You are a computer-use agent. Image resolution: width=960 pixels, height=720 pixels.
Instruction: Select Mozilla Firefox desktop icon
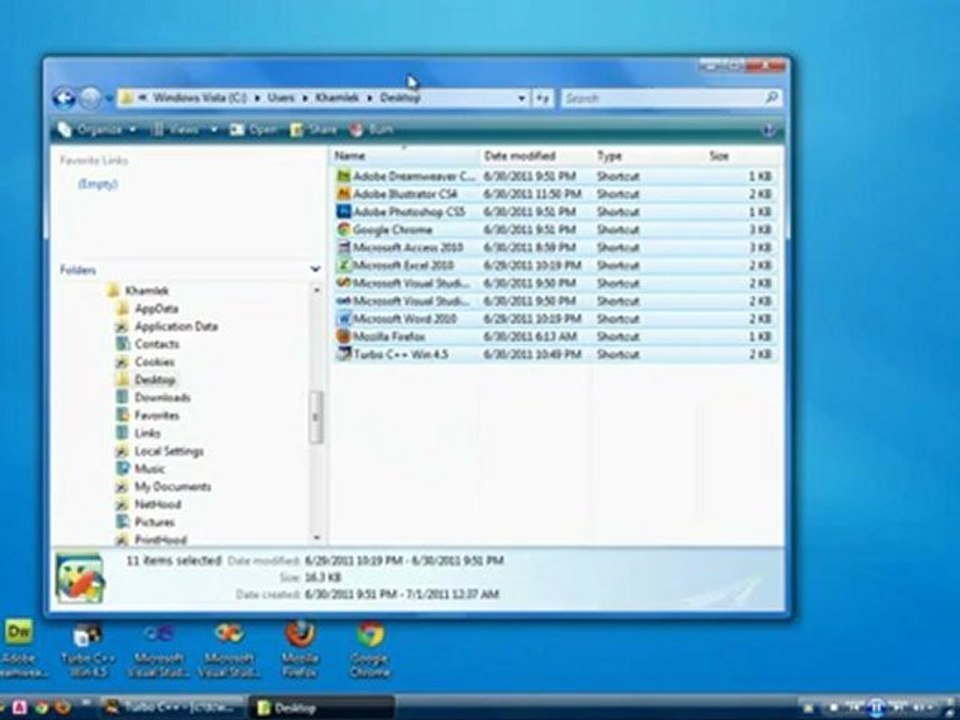click(x=299, y=650)
